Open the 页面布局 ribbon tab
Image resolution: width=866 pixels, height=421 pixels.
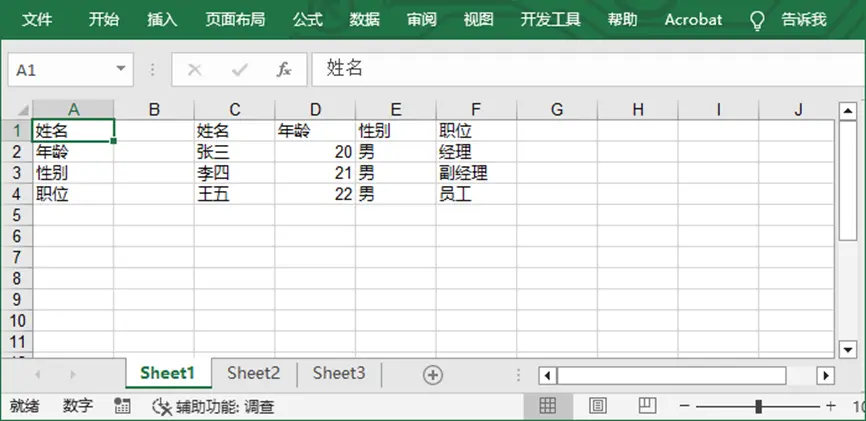pyautogui.click(x=235, y=20)
